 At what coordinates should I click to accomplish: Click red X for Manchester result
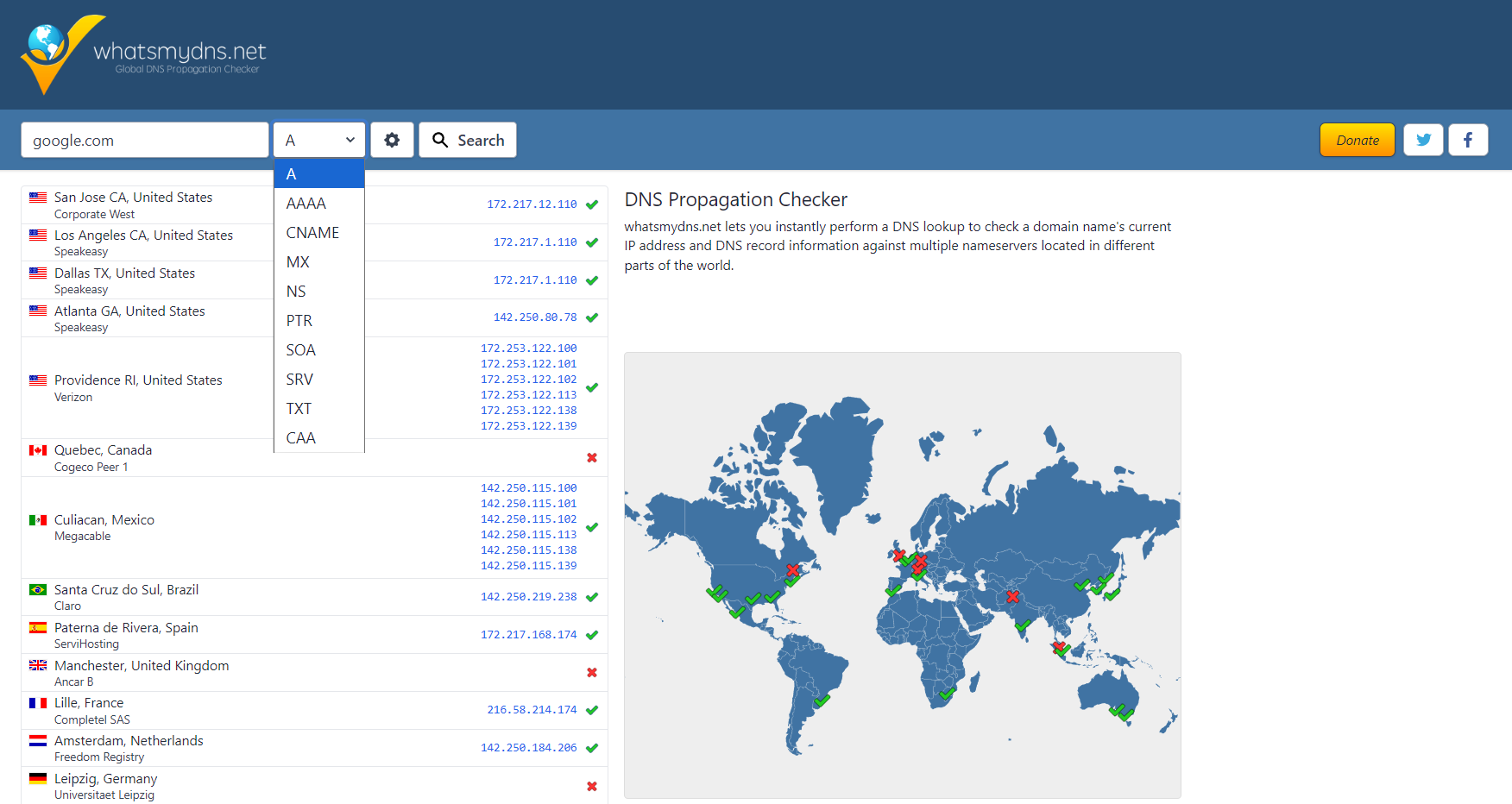pos(592,673)
